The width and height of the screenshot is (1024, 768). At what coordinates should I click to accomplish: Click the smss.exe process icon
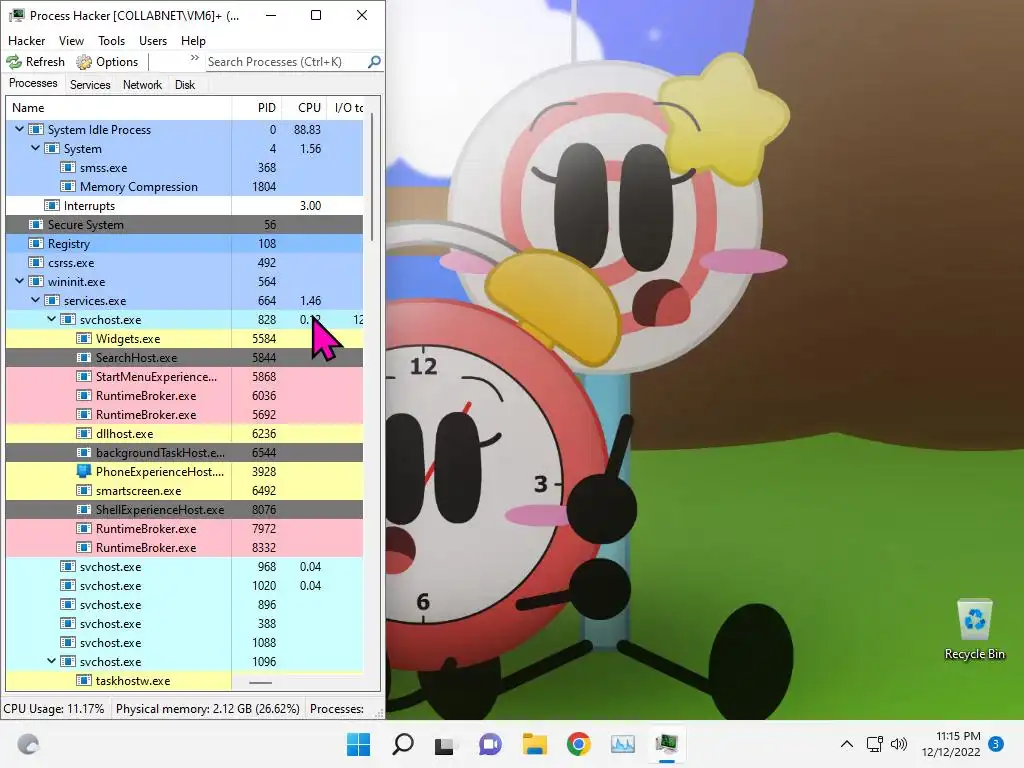[68, 167]
